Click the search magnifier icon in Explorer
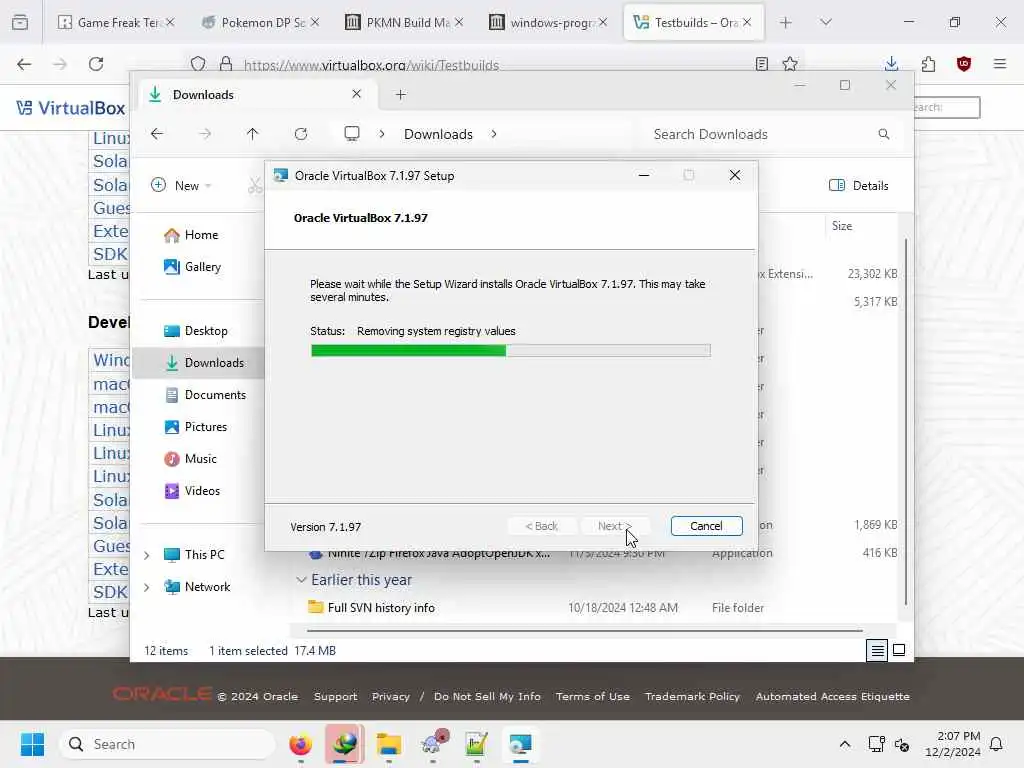1024x768 pixels. tap(884, 134)
